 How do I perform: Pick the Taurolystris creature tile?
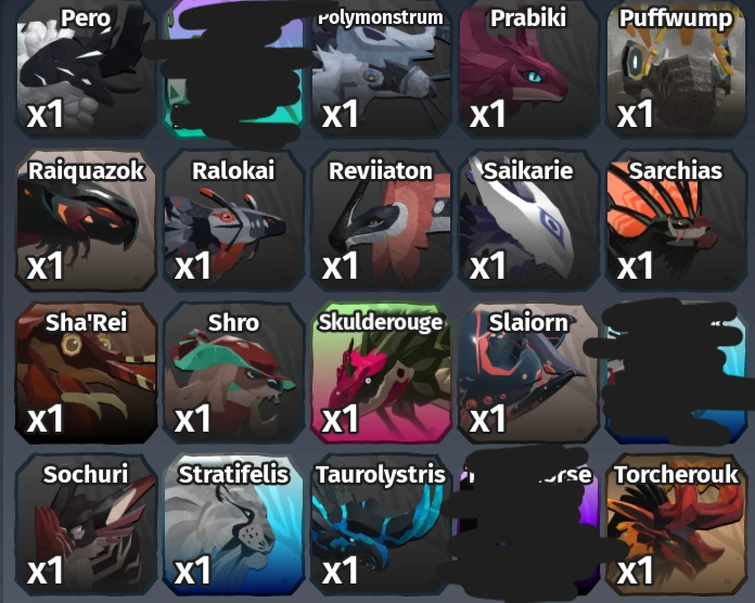pos(381,524)
